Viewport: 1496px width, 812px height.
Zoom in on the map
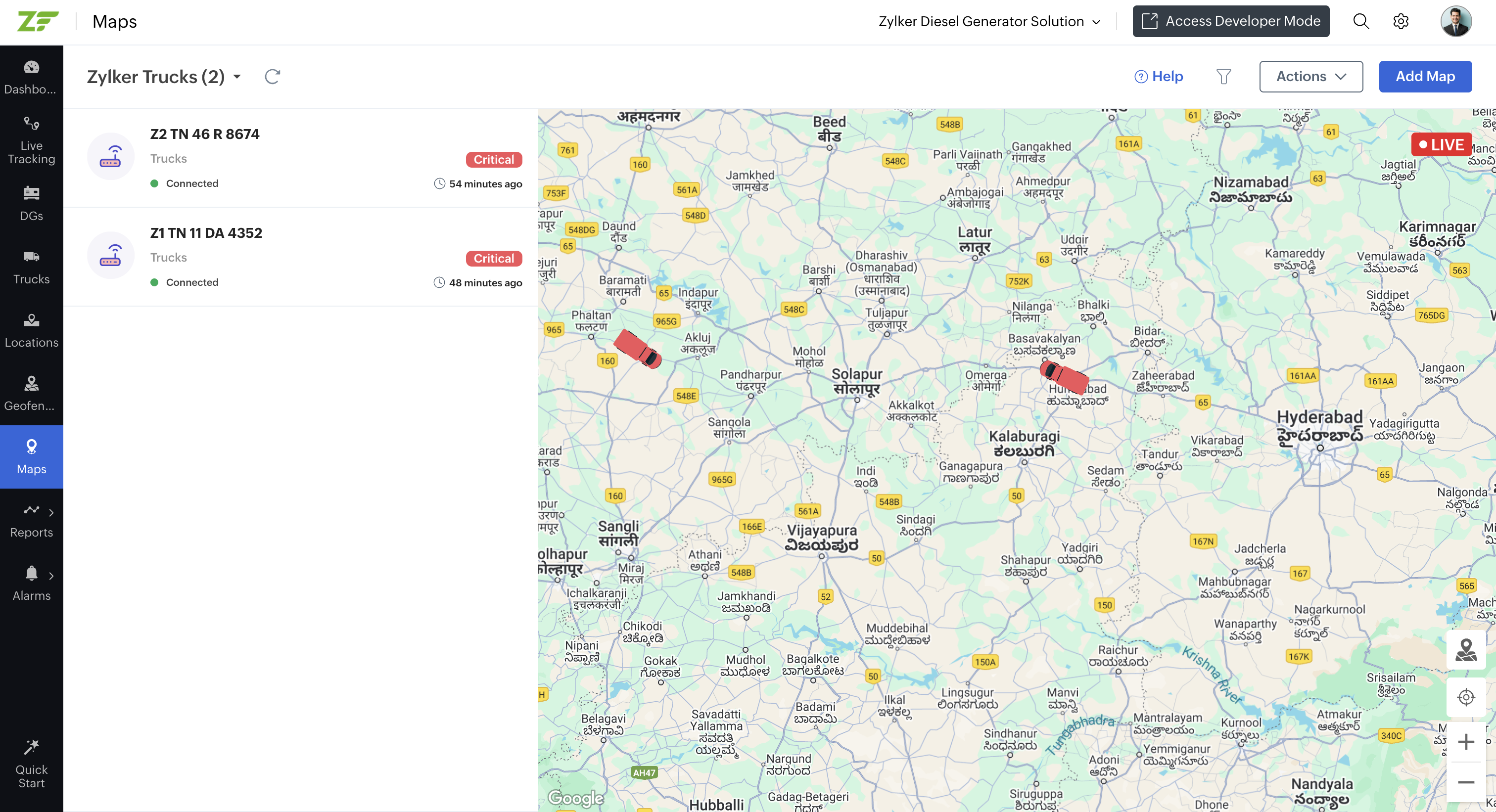point(1466,742)
